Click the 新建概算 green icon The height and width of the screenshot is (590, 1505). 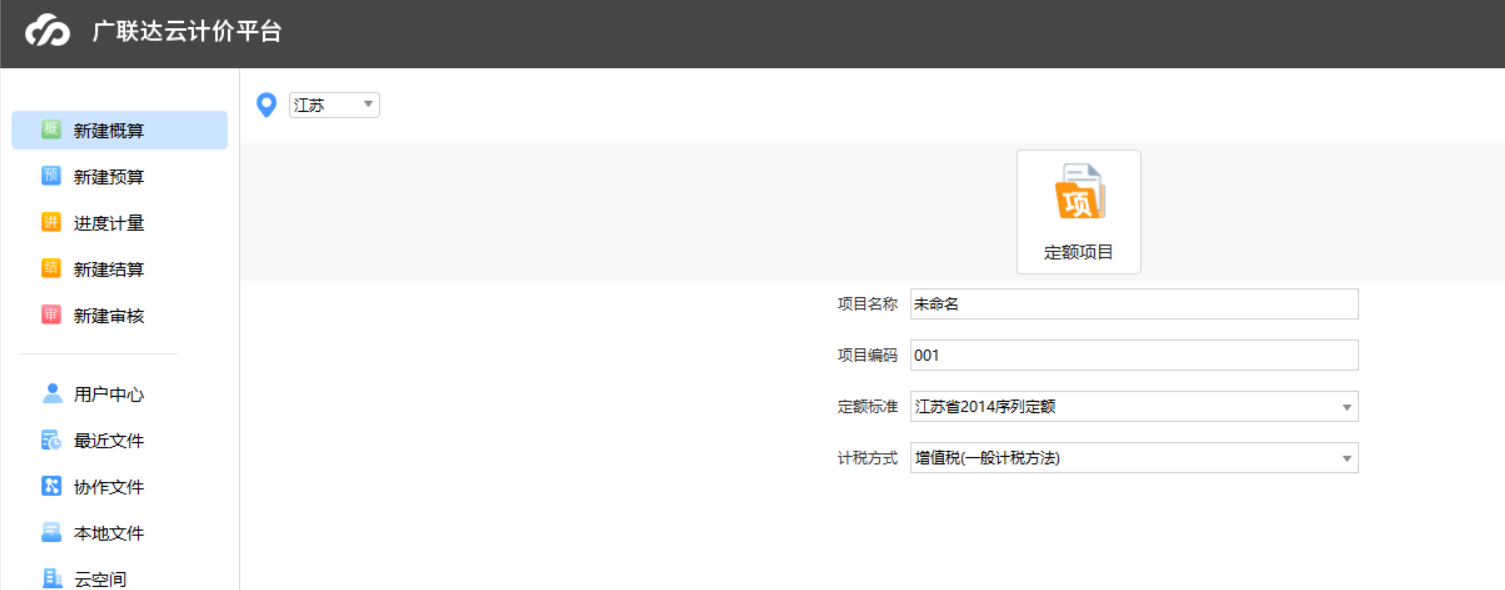(x=51, y=130)
